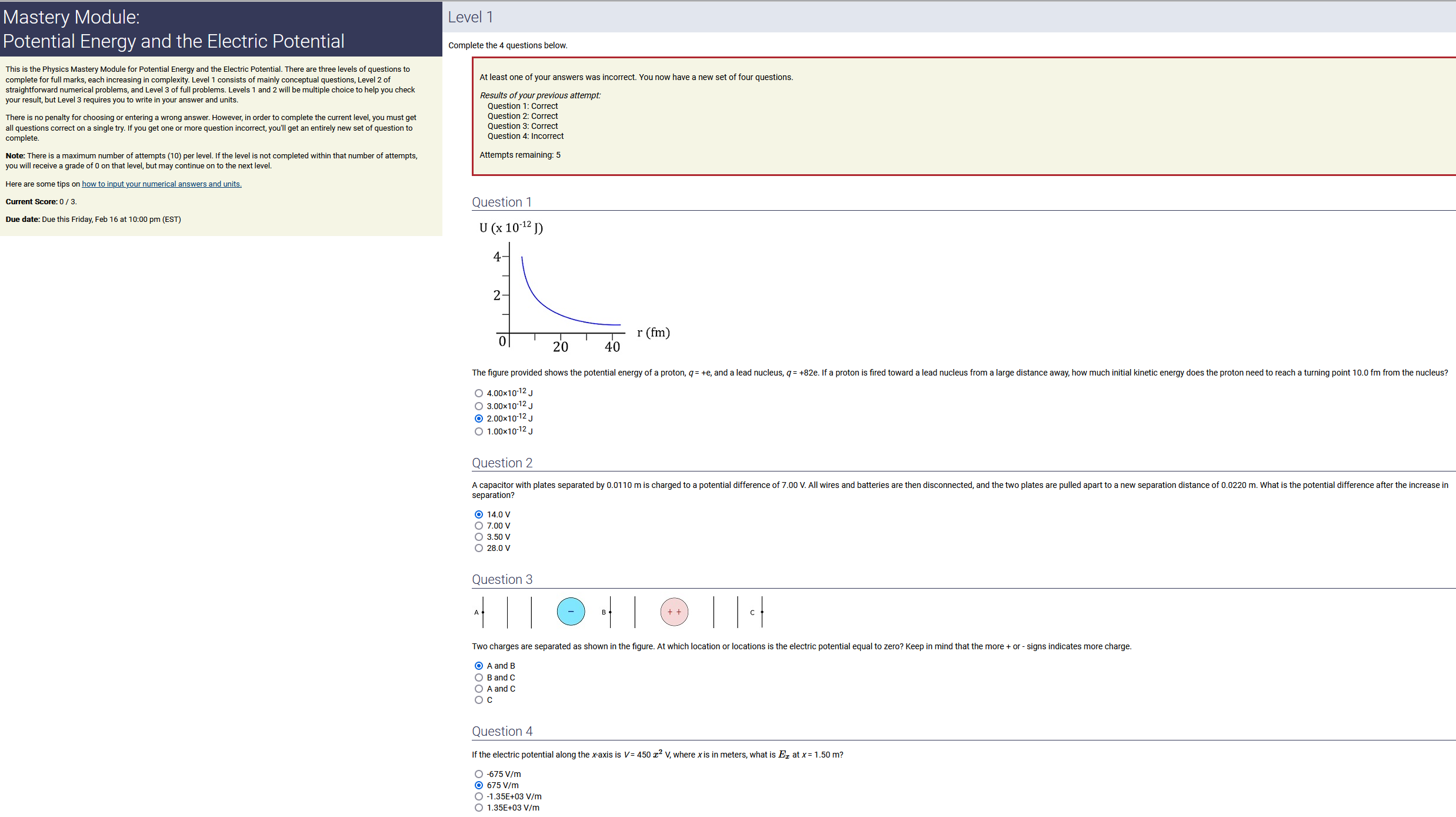Select the 4.00×10⁻¹² J answer option

tap(479, 393)
